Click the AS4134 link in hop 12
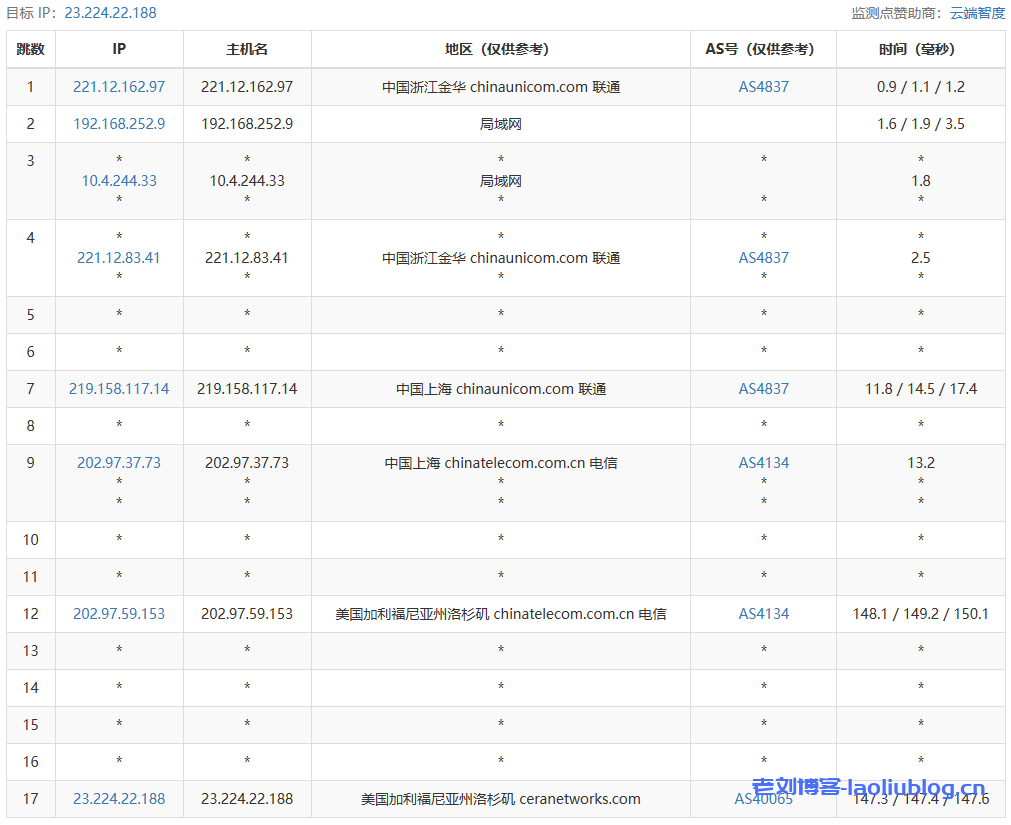 point(763,614)
